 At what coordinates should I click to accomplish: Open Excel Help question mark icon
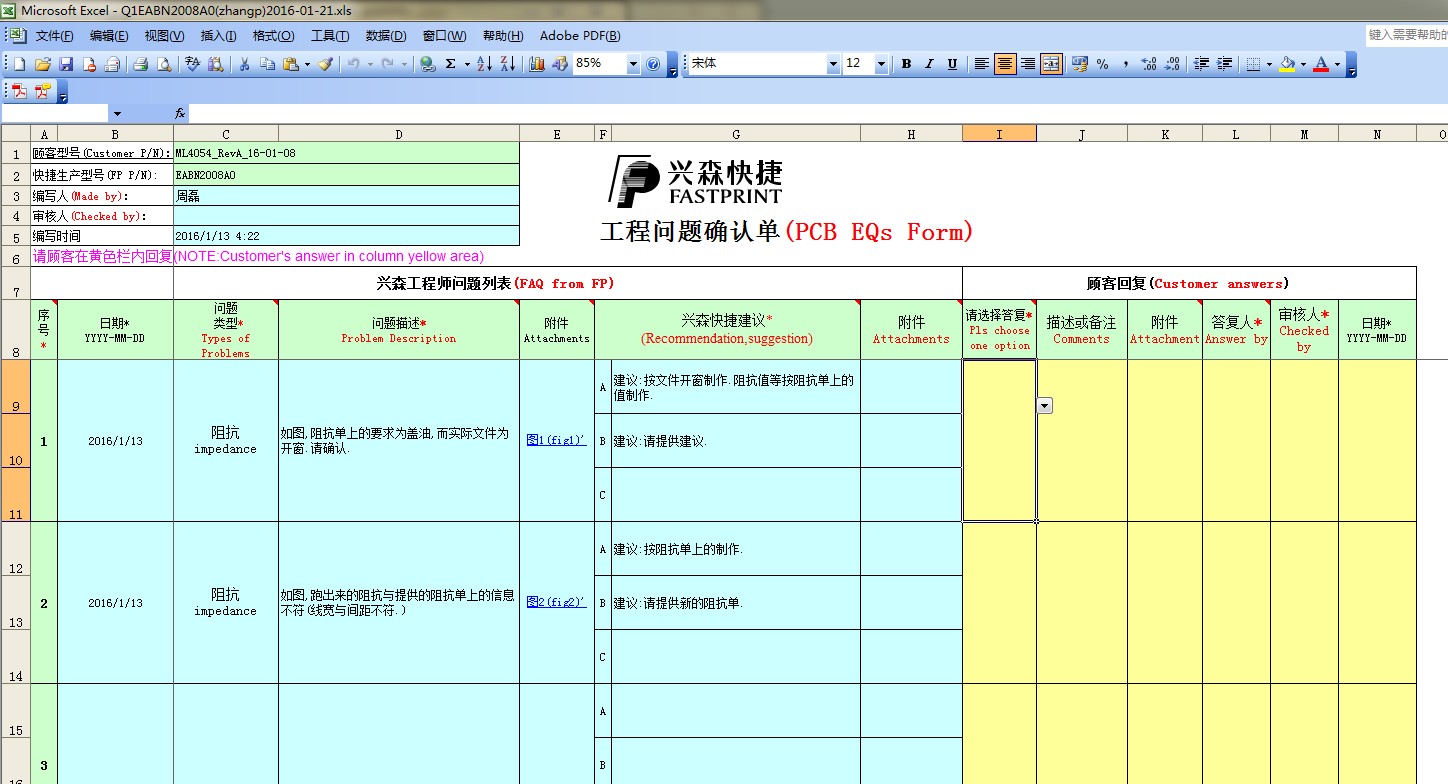pyautogui.click(x=653, y=64)
